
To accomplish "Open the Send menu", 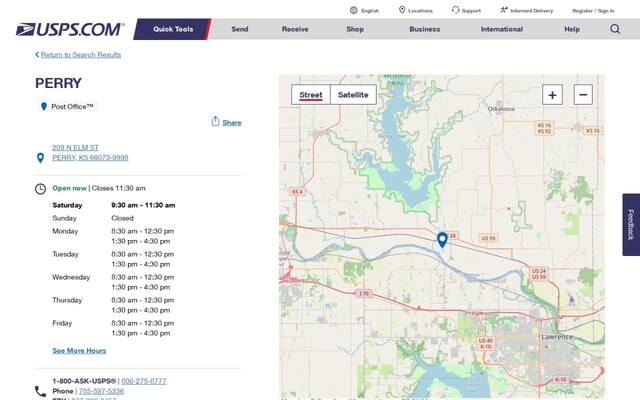I will point(240,29).
